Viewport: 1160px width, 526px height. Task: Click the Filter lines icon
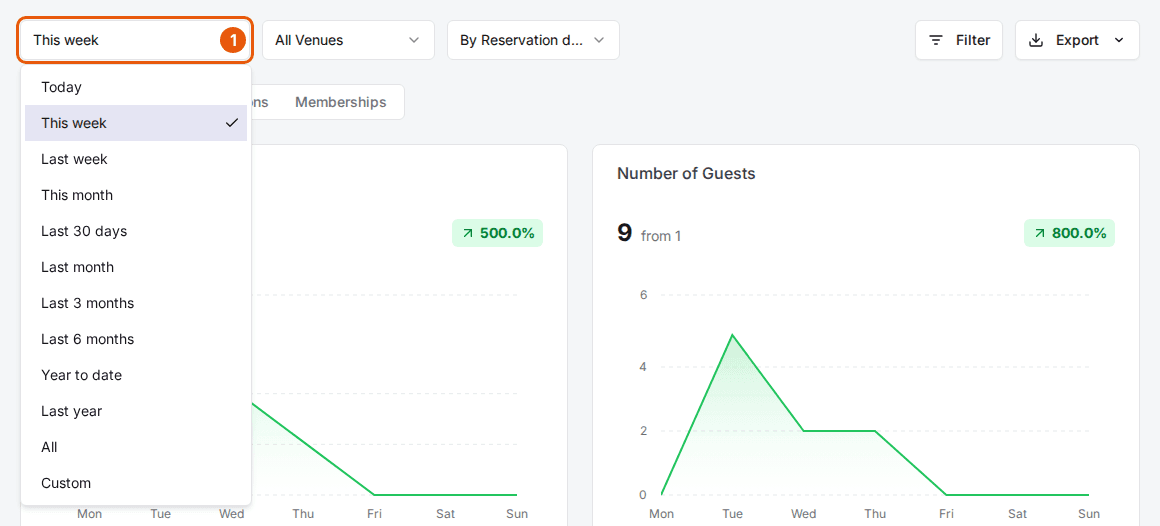936,40
